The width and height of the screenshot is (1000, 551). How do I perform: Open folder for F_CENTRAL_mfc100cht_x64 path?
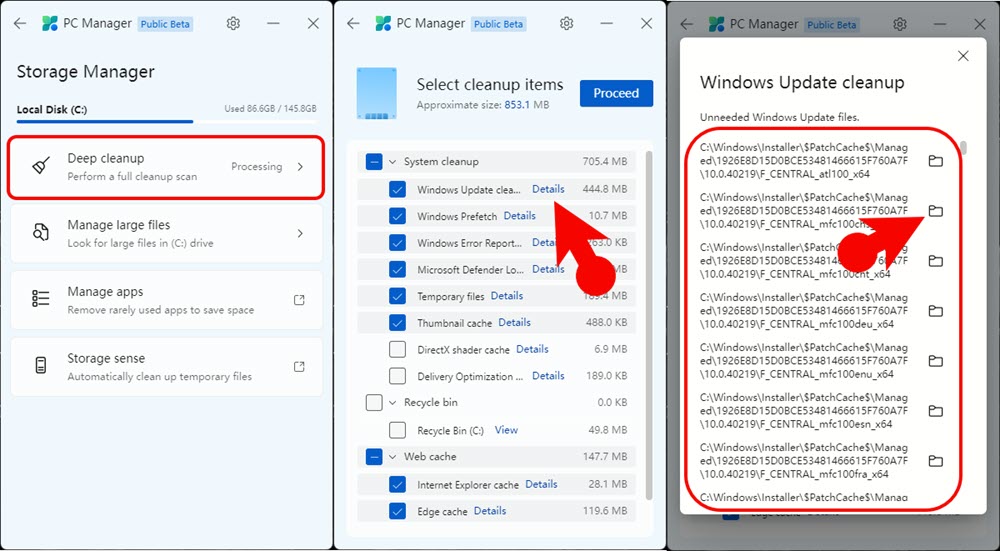coord(936,261)
